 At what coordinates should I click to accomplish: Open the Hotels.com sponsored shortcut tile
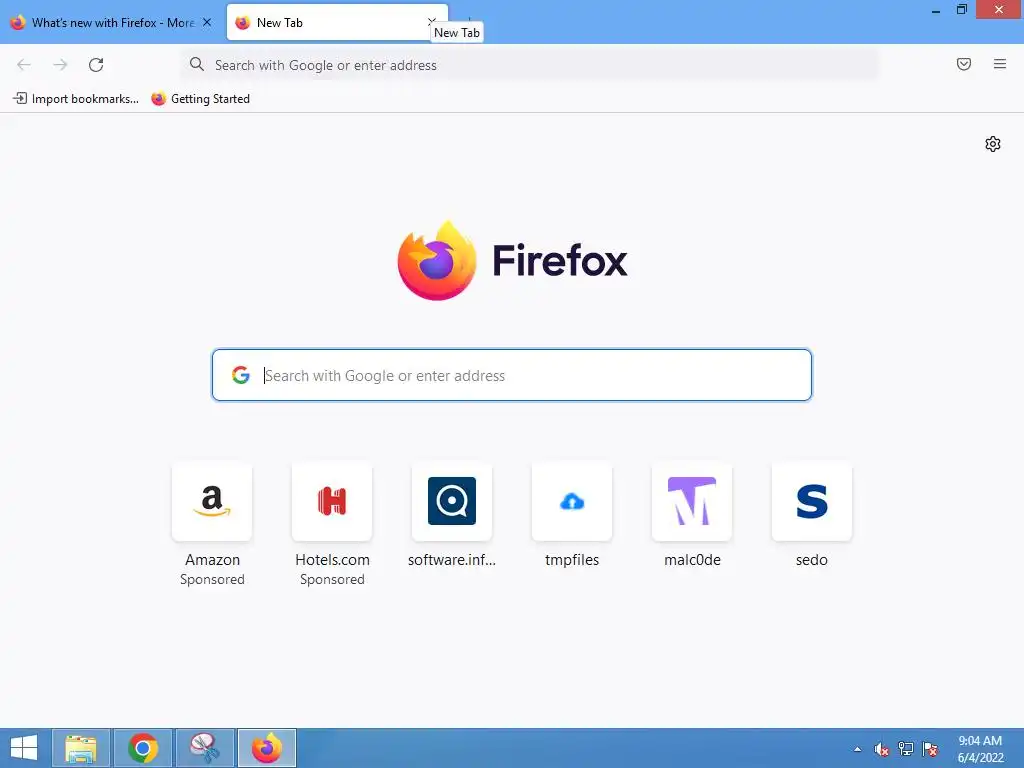click(332, 502)
